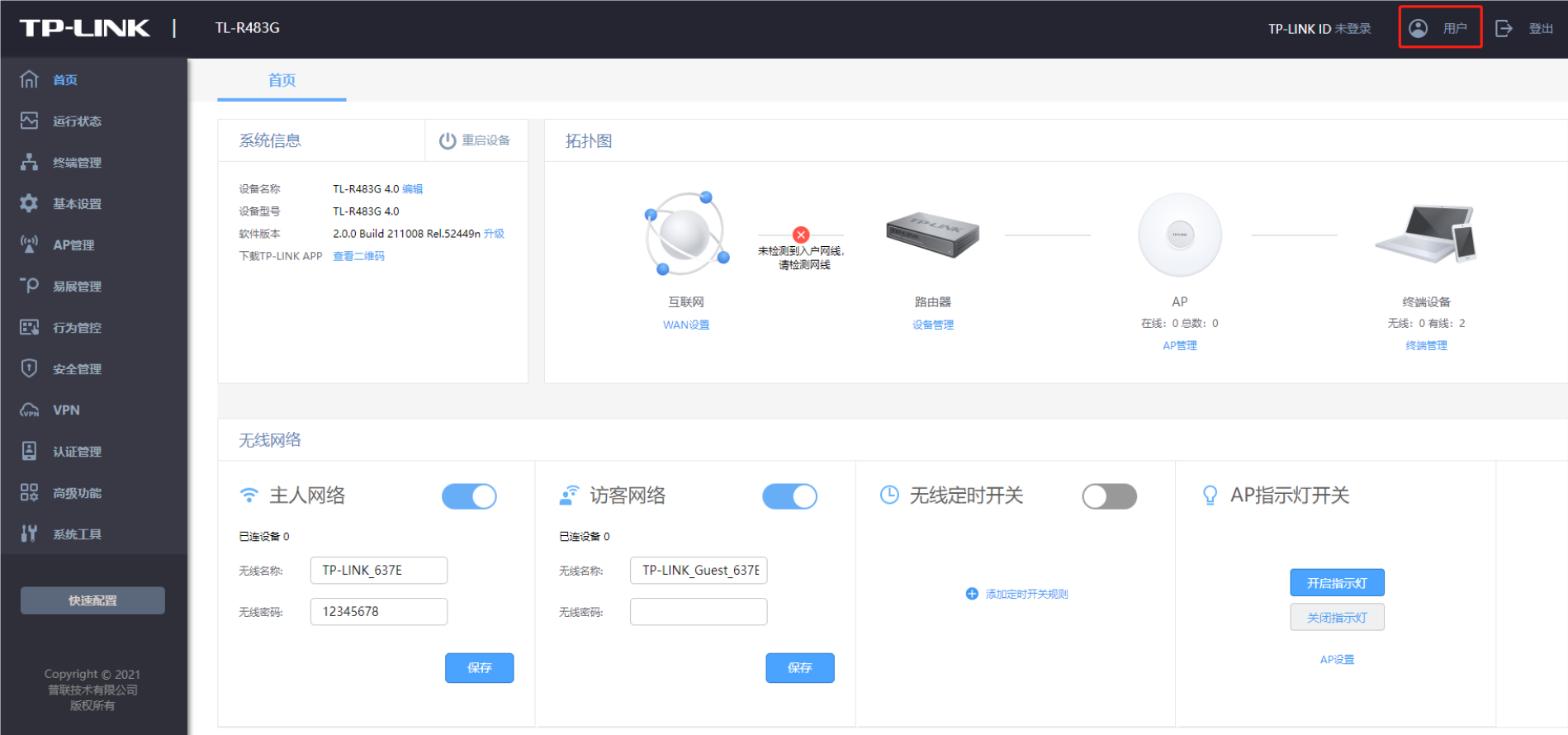
Task: Open the 设备管理 link under router
Action: click(933, 325)
